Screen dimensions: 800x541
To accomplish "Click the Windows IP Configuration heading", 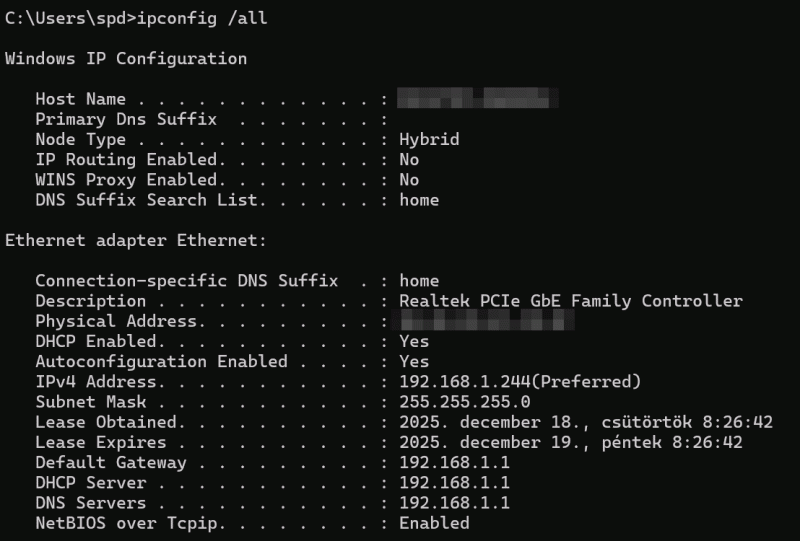I will [126, 58].
